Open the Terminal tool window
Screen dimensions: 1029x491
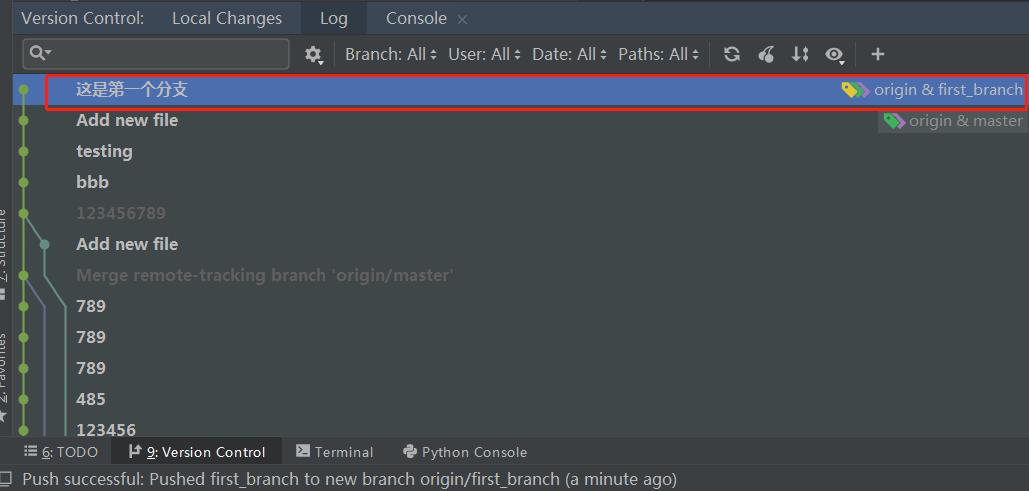pyautogui.click(x=335, y=452)
